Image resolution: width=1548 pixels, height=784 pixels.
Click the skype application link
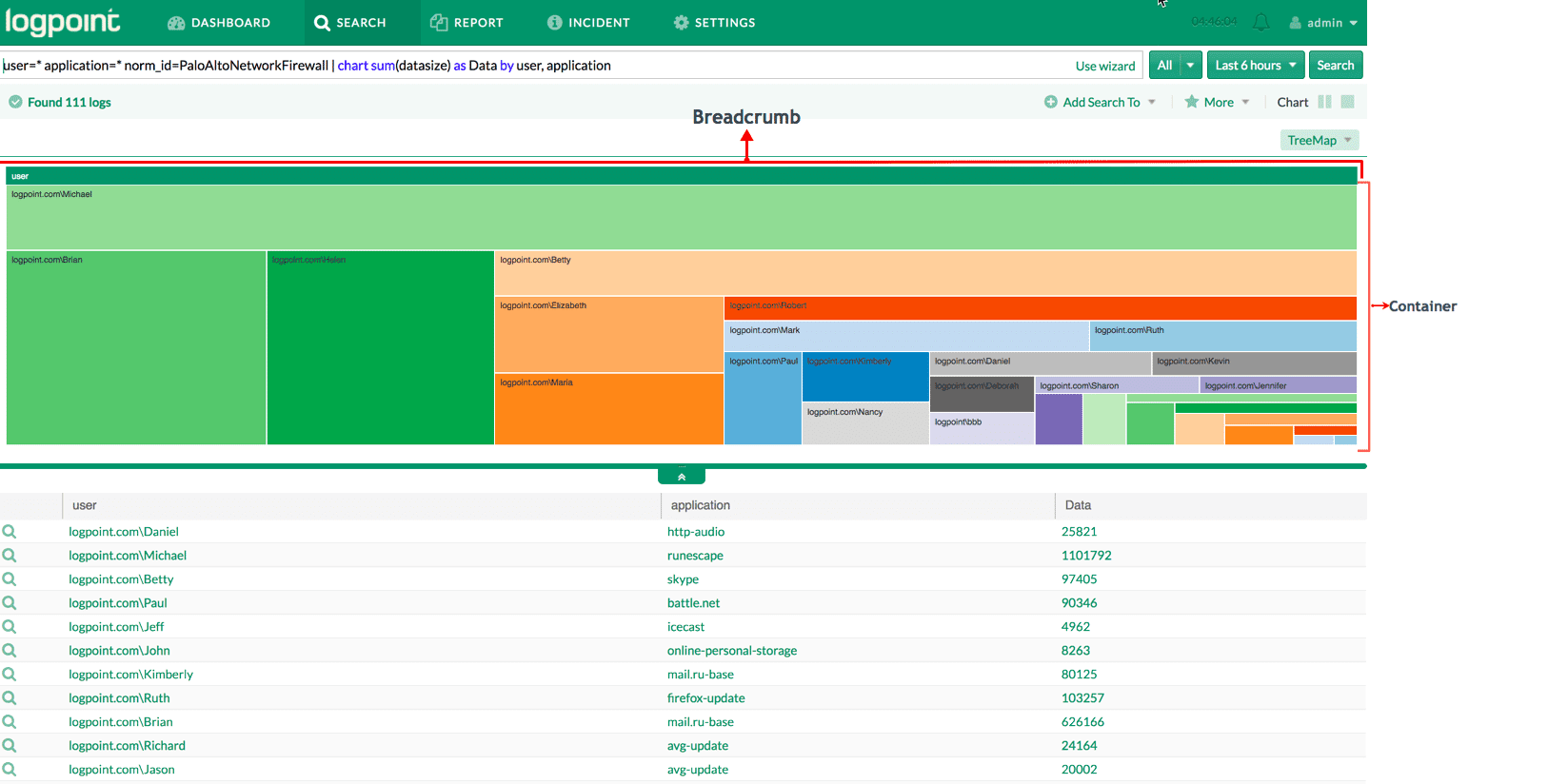683,579
